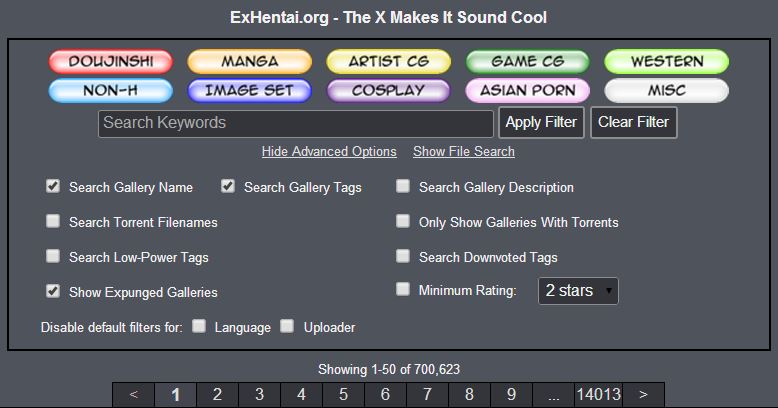Viewport: 778px width, 408px height.
Task: Toggle the Manga category button
Action: coord(250,62)
